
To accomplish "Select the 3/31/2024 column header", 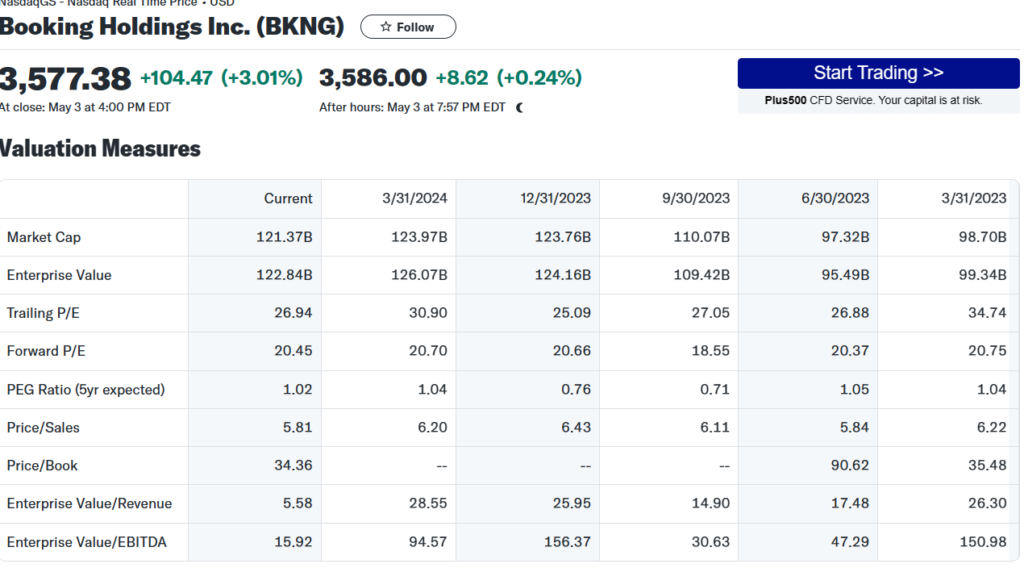I will (x=415, y=198).
